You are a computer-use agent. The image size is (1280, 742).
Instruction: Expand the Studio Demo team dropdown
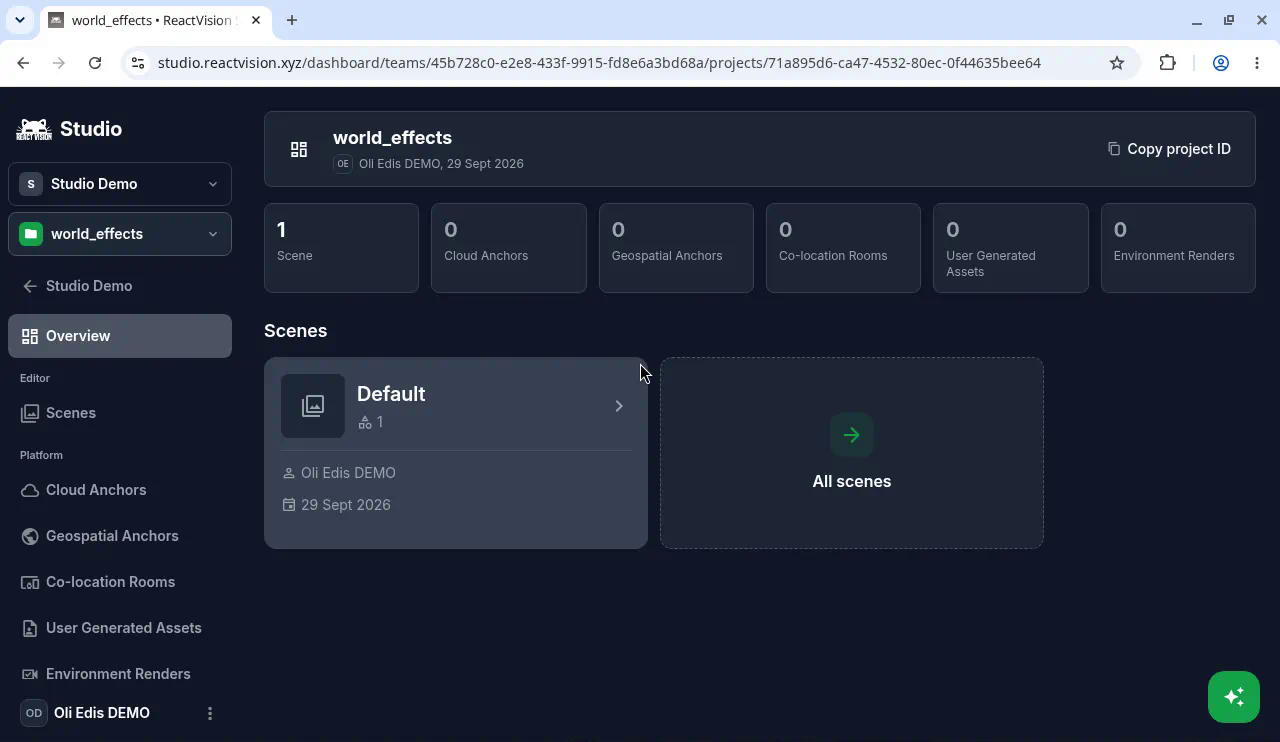click(120, 184)
